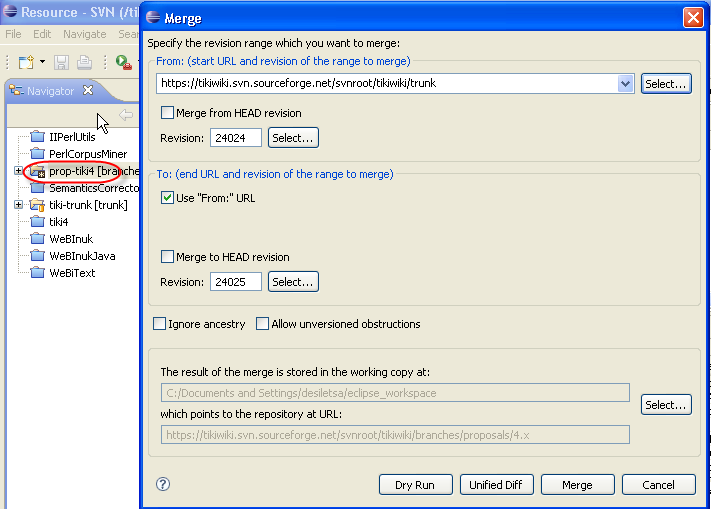Click the Unified Diff button
This screenshot has width=711, height=509.
(x=496, y=485)
